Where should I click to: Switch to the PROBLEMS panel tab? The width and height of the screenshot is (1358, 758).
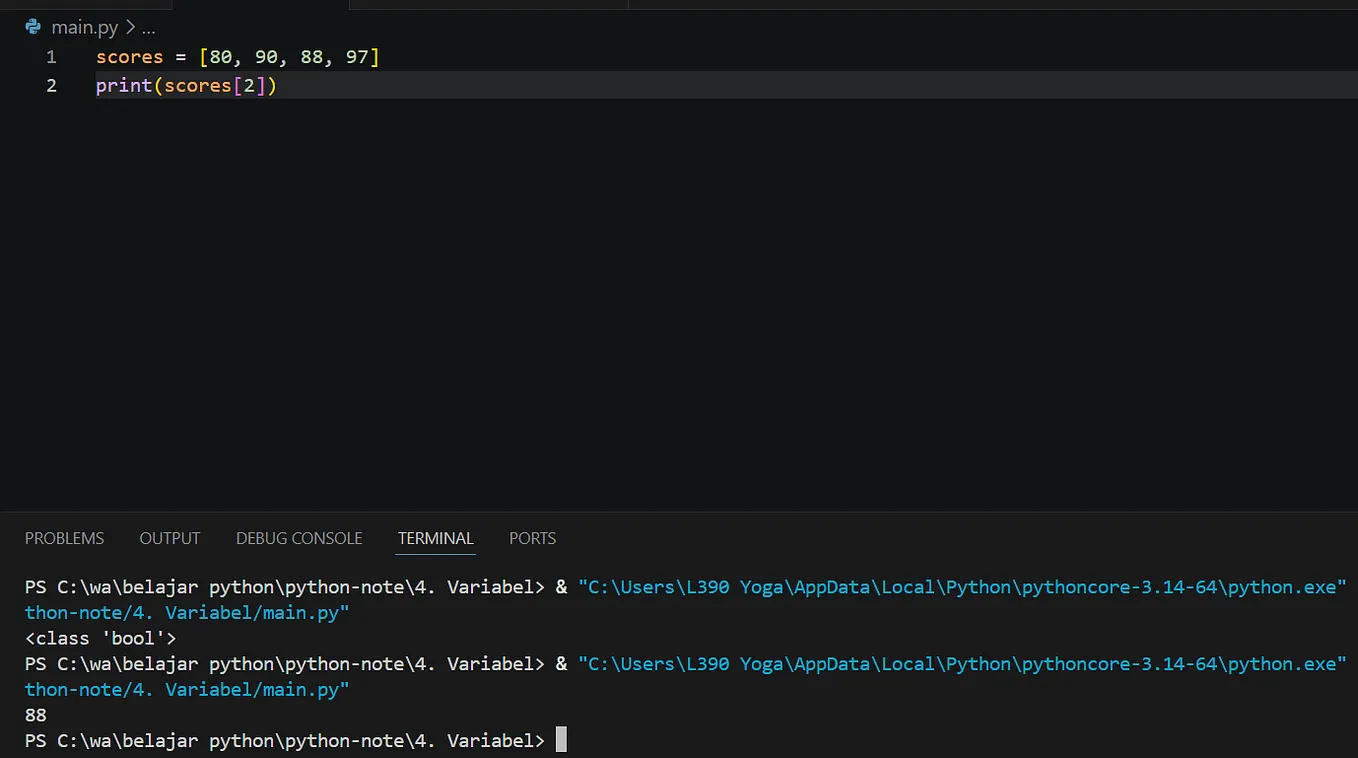coord(64,538)
